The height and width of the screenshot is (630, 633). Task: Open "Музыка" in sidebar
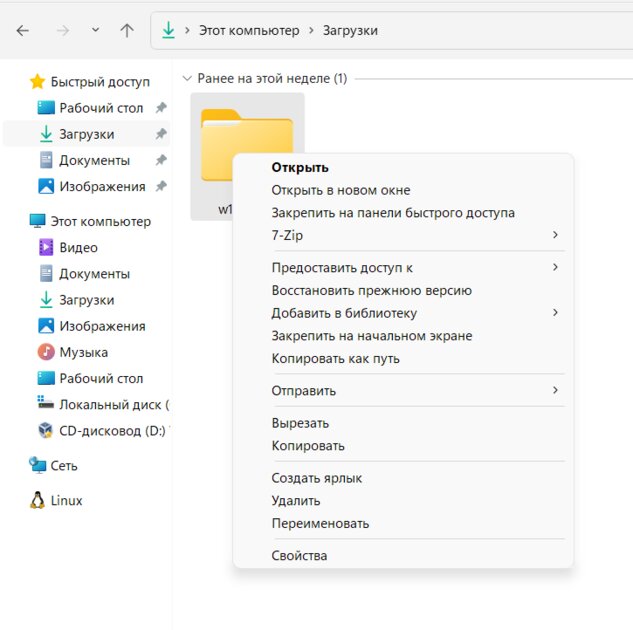84,353
